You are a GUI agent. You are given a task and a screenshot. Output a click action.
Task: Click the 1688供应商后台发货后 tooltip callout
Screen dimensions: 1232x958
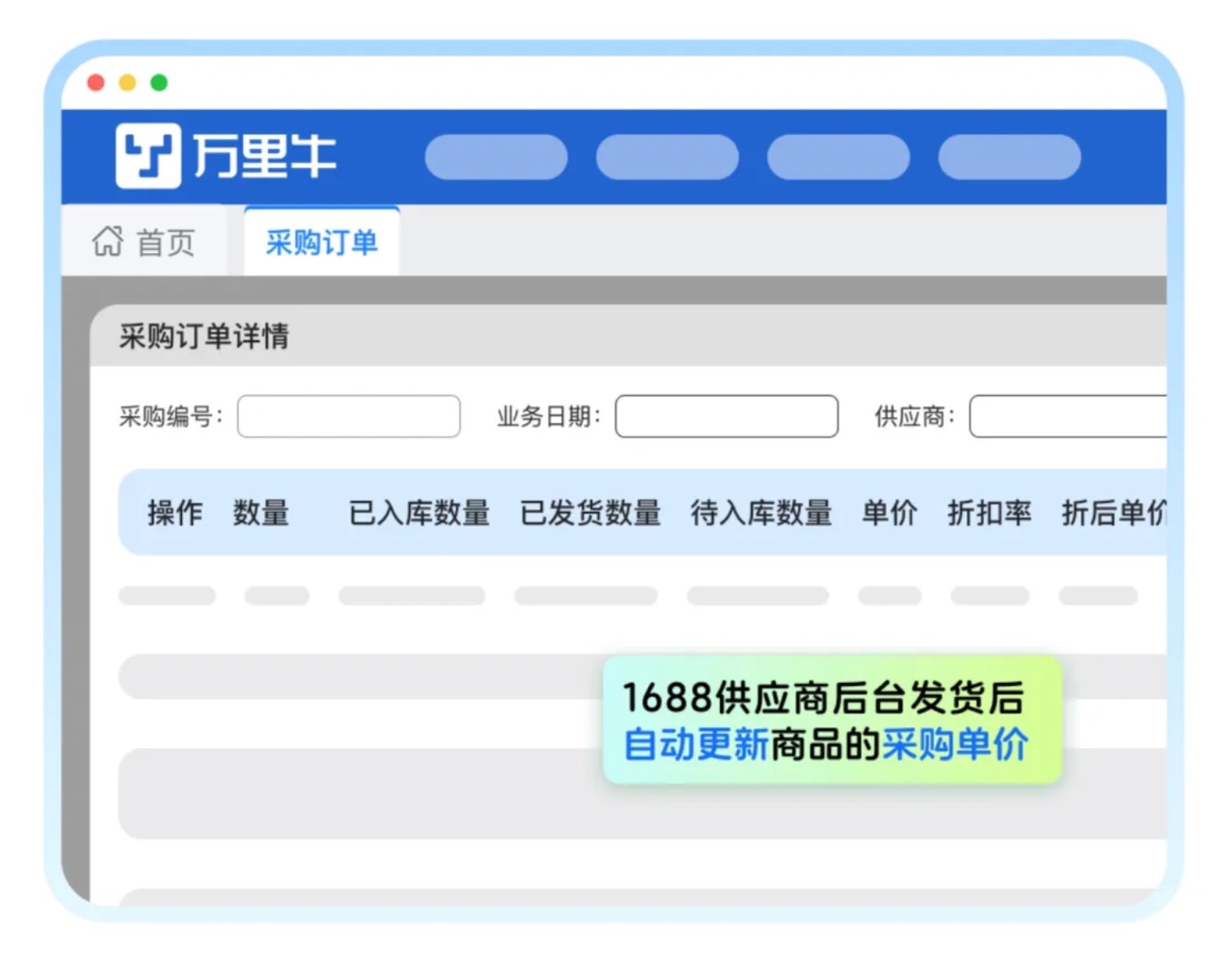832,720
